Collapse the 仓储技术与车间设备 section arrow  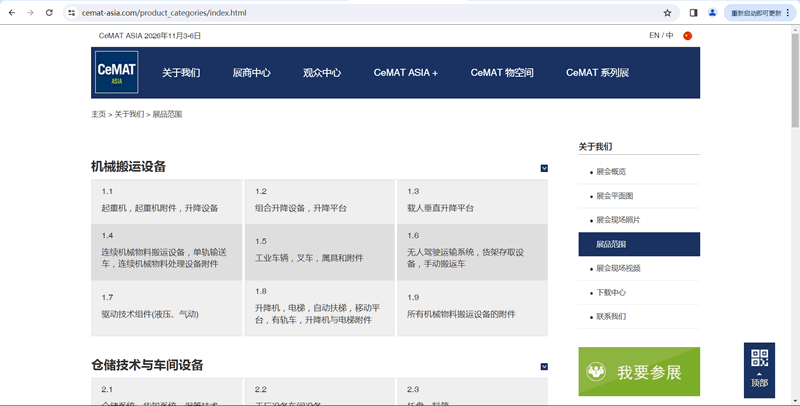(x=544, y=366)
